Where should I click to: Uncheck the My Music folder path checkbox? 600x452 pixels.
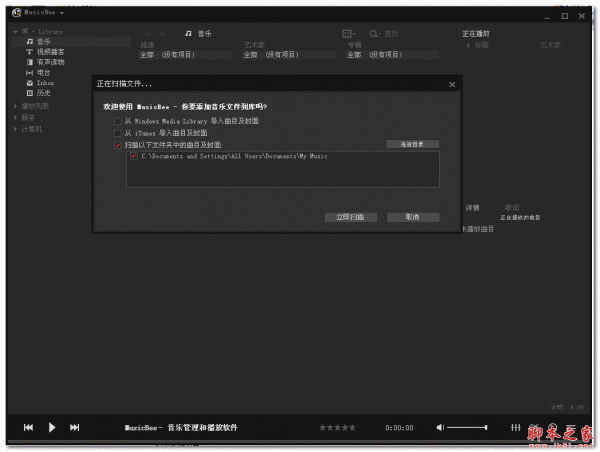[x=134, y=156]
